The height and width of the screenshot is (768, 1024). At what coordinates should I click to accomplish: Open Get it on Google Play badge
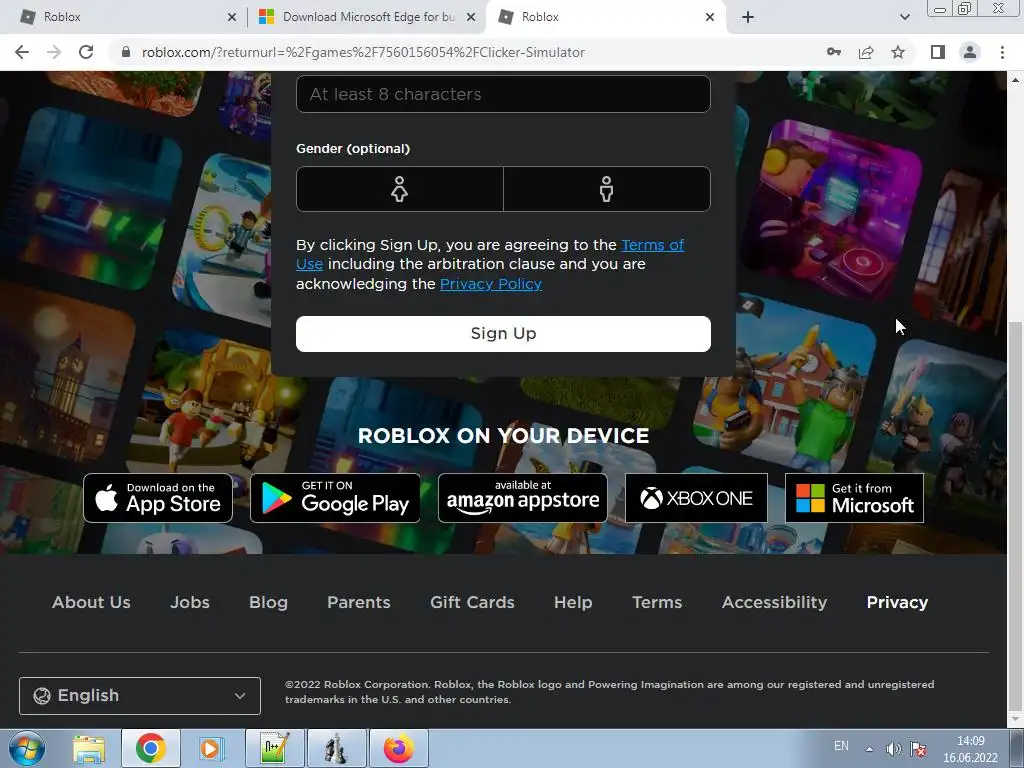[335, 498]
